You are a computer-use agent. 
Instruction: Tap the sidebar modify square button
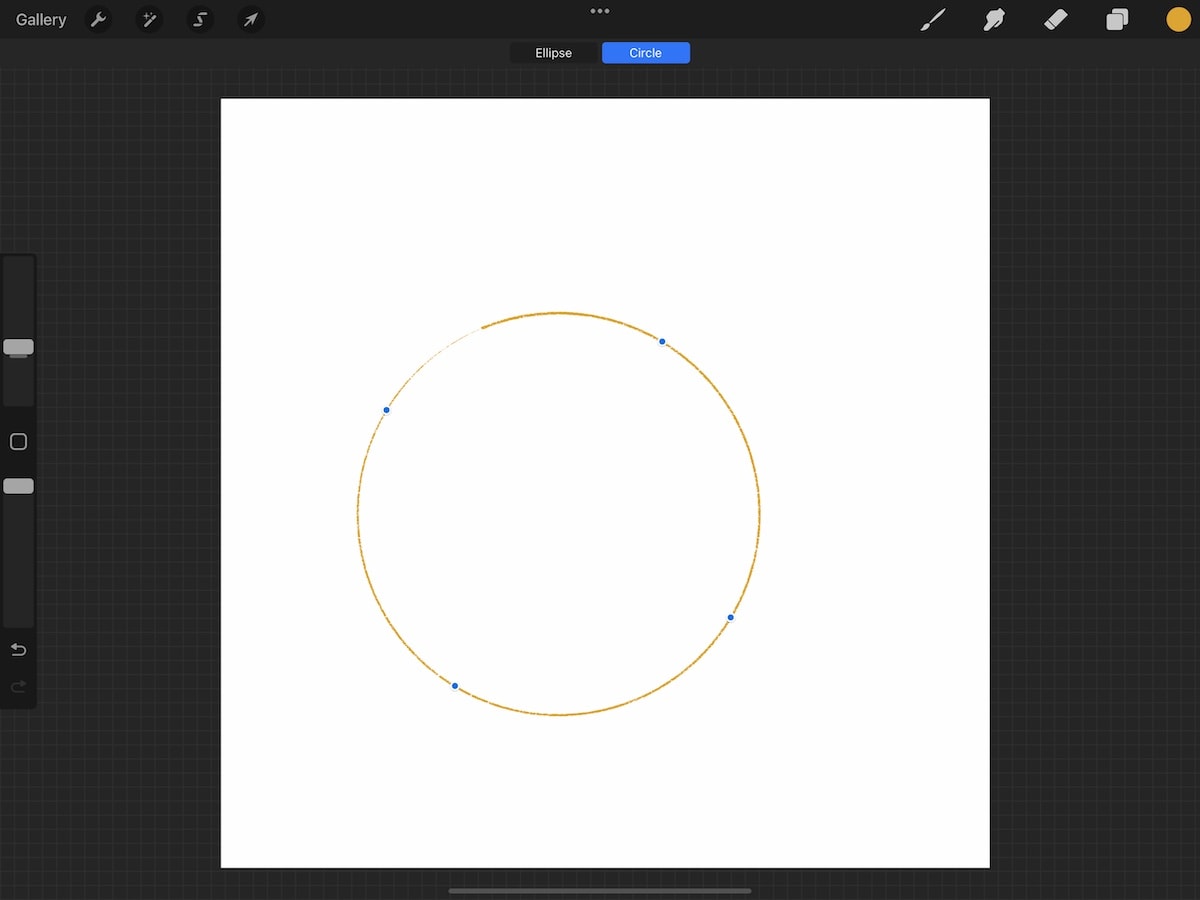tap(17, 441)
